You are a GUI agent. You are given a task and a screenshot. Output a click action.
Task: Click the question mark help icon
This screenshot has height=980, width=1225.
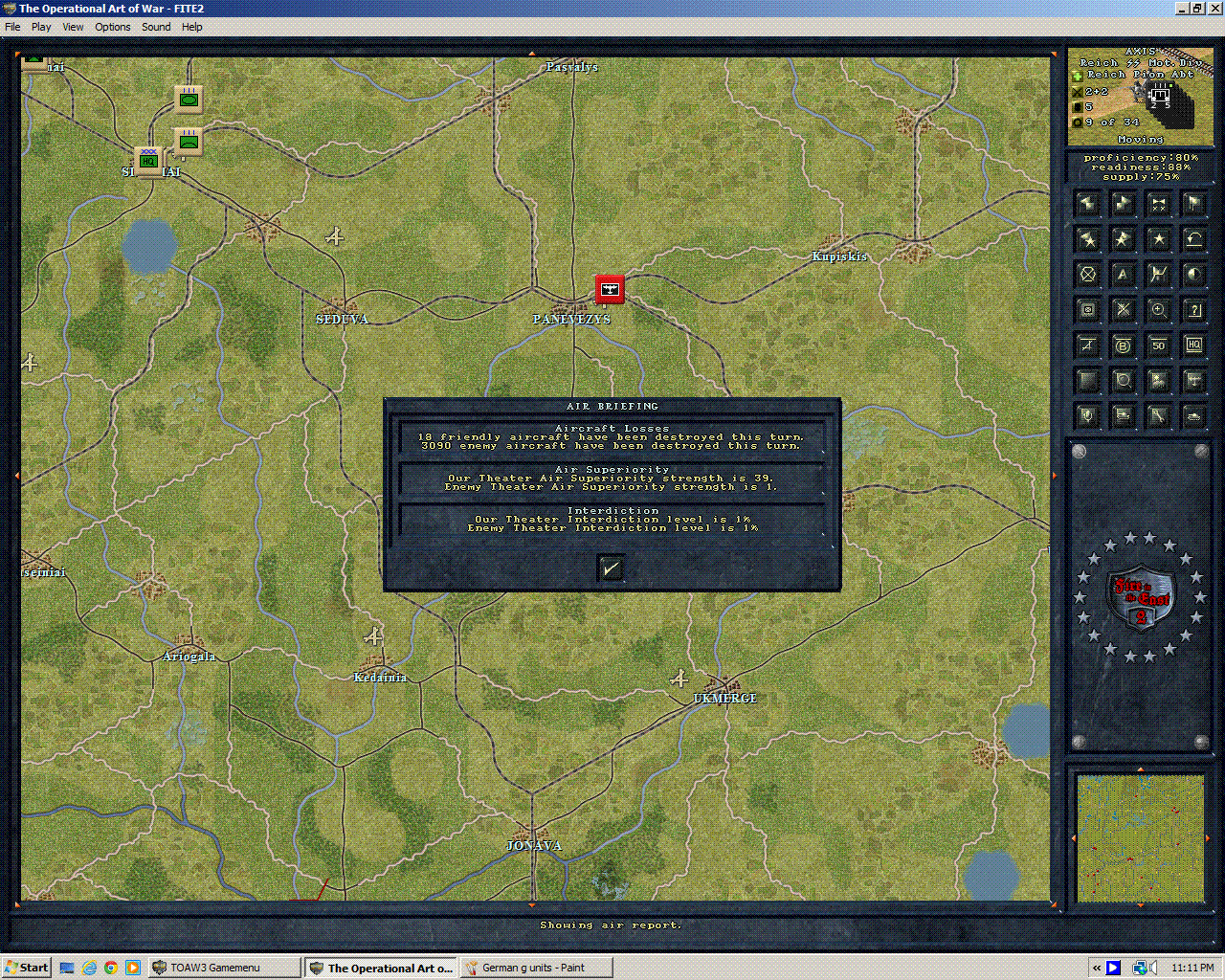point(1193,310)
